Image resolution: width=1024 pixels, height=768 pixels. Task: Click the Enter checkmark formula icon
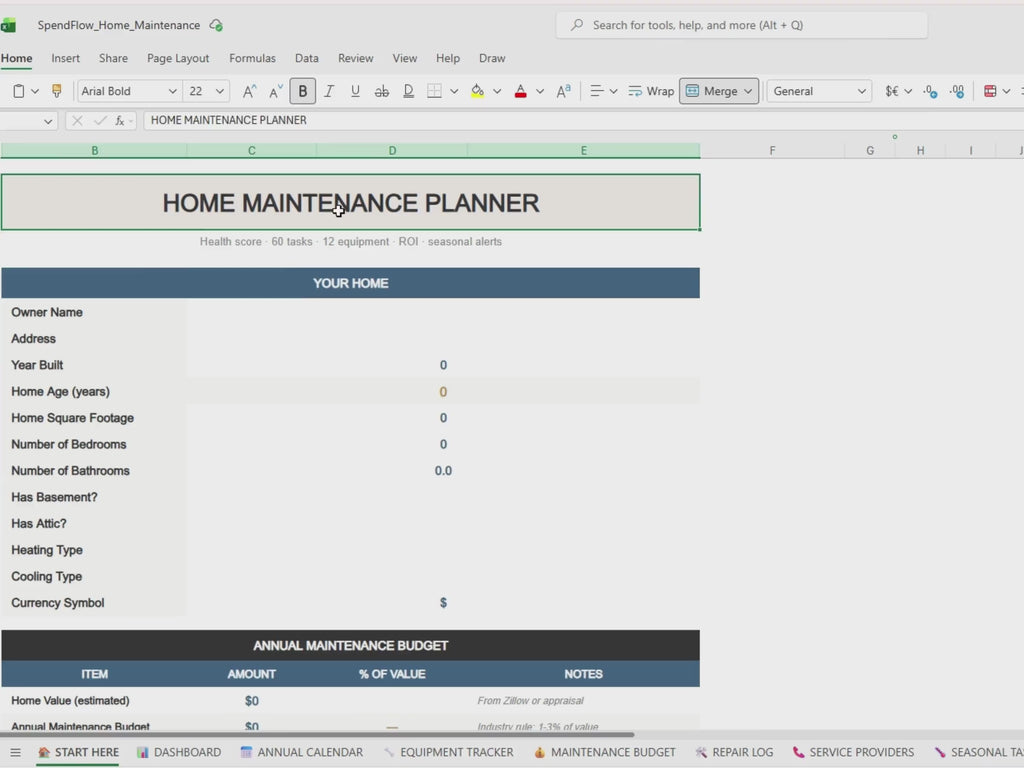tap(100, 120)
